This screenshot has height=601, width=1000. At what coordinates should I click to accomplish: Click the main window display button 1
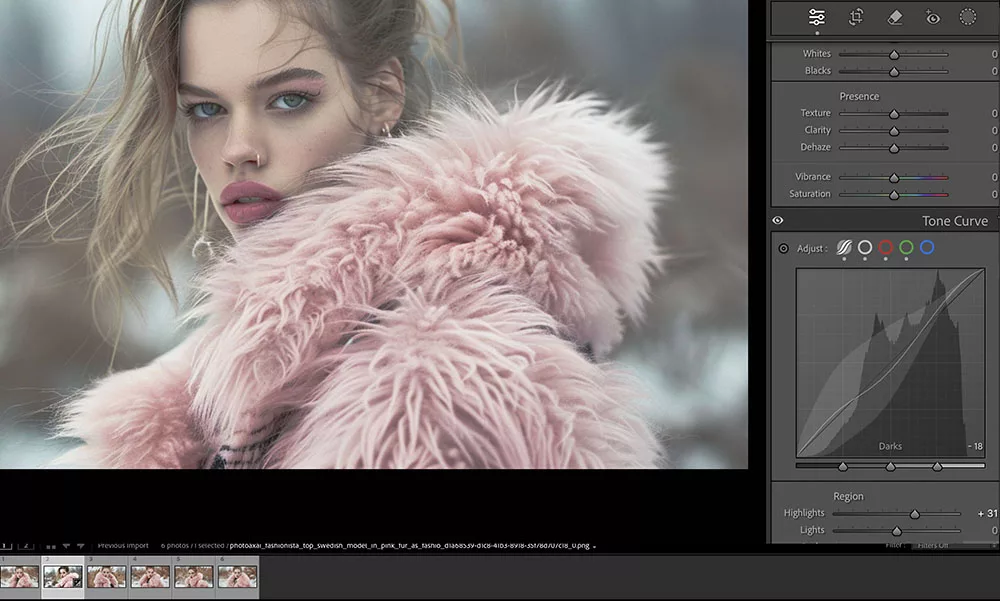6,546
